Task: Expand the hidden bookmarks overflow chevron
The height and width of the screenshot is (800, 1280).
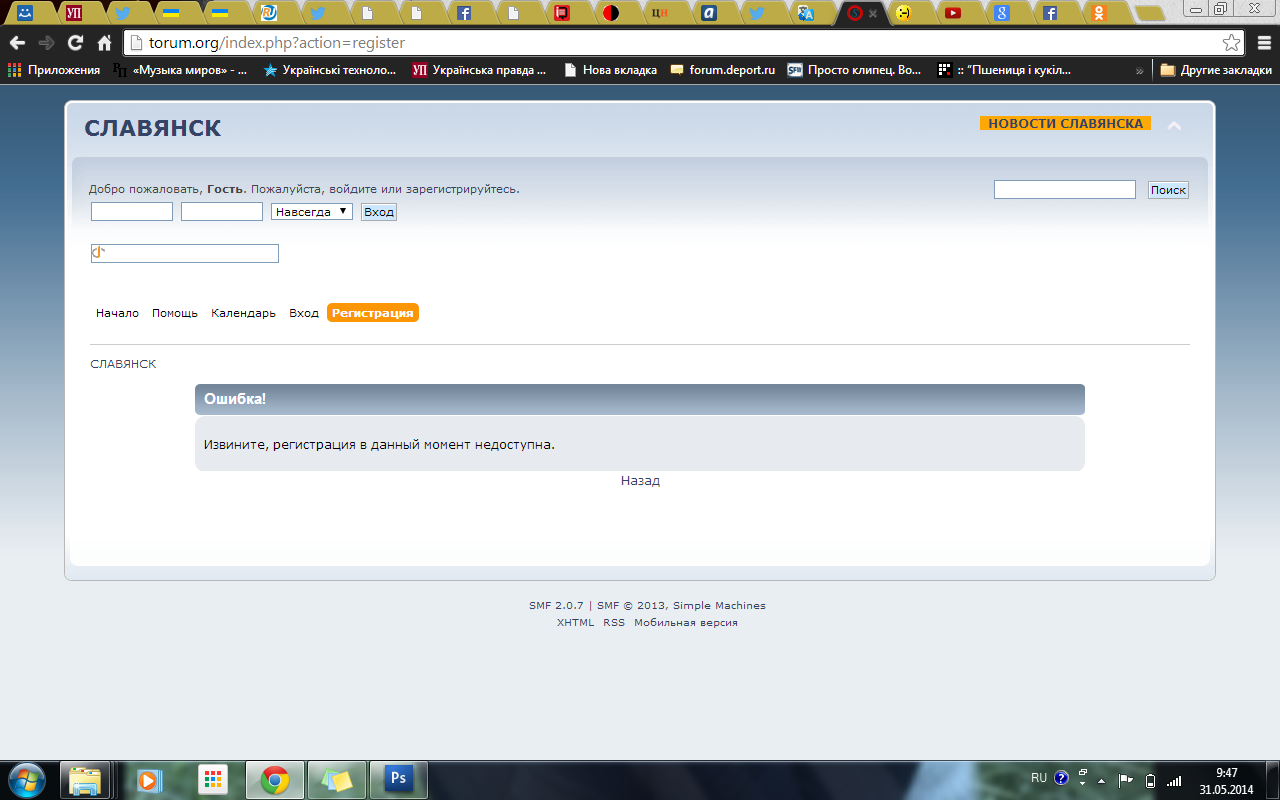Action: pos(1140,71)
